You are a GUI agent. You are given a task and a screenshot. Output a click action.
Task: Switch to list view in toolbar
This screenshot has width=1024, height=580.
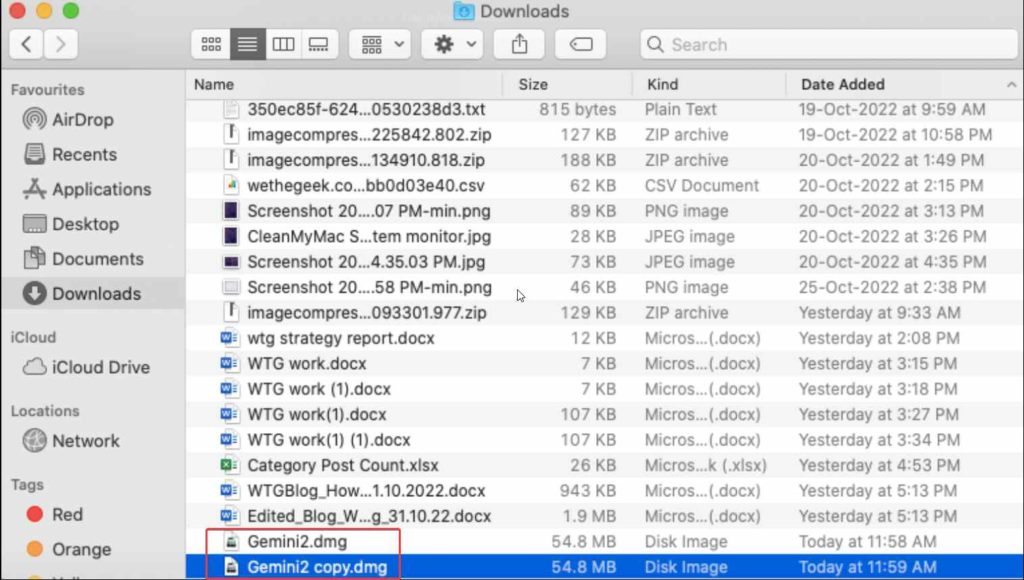point(247,44)
